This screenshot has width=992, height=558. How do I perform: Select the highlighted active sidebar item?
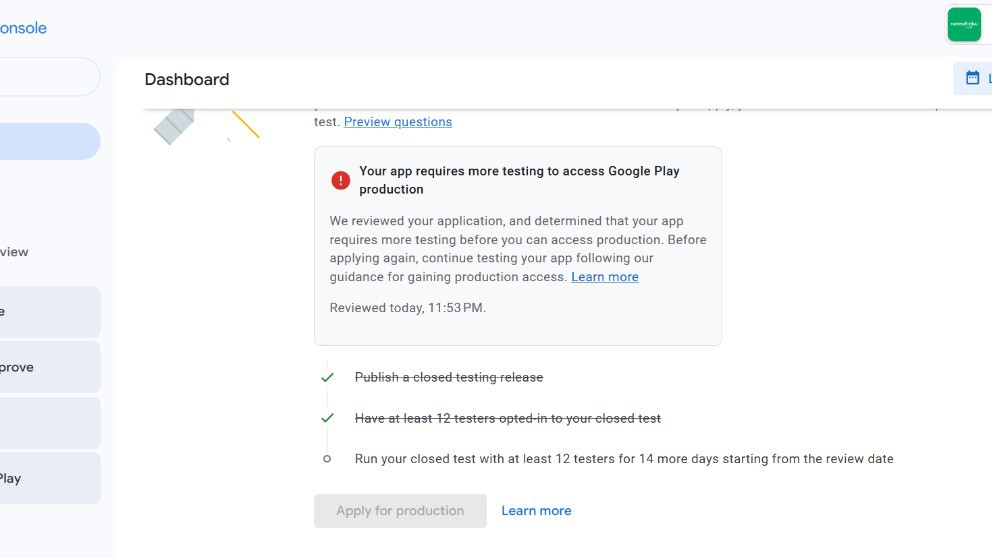pos(50,142)
